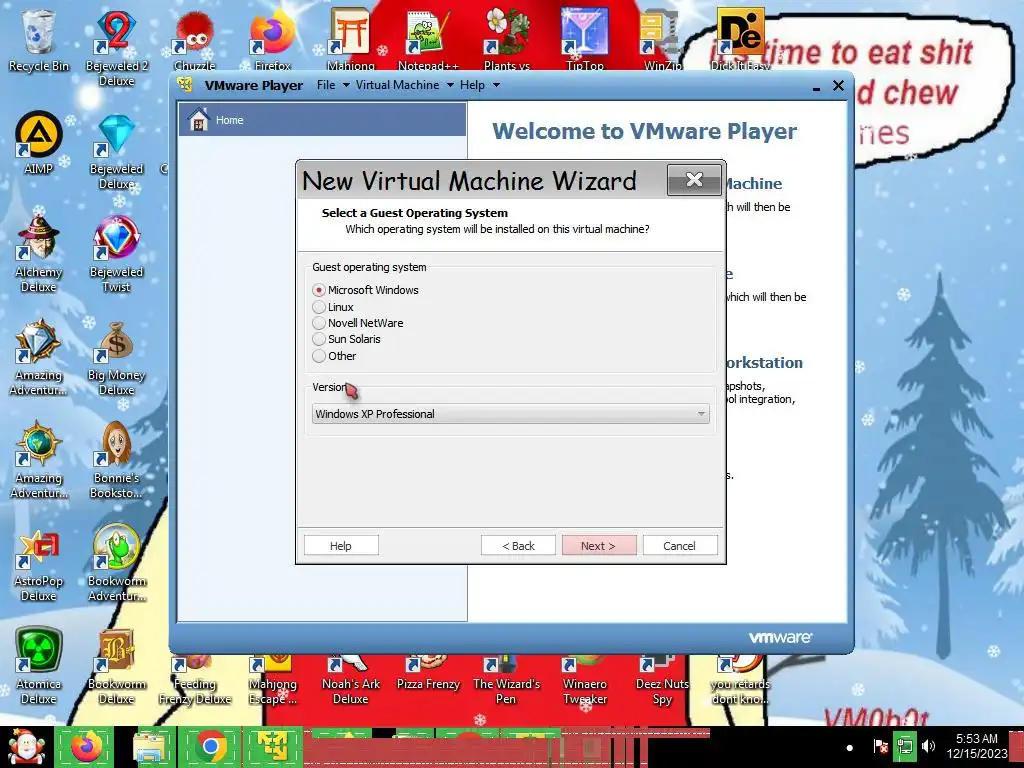Click the Next button in the wizard
The width and height of the screenshot is (1024, 768).
pos(599,546)
